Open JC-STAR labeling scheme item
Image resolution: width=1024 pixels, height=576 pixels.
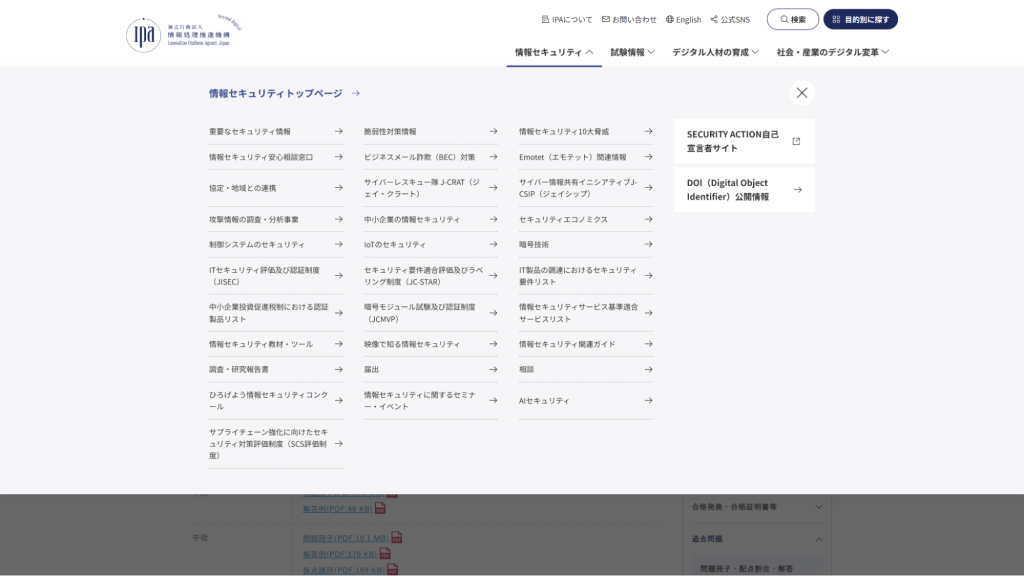click(430, 276)
